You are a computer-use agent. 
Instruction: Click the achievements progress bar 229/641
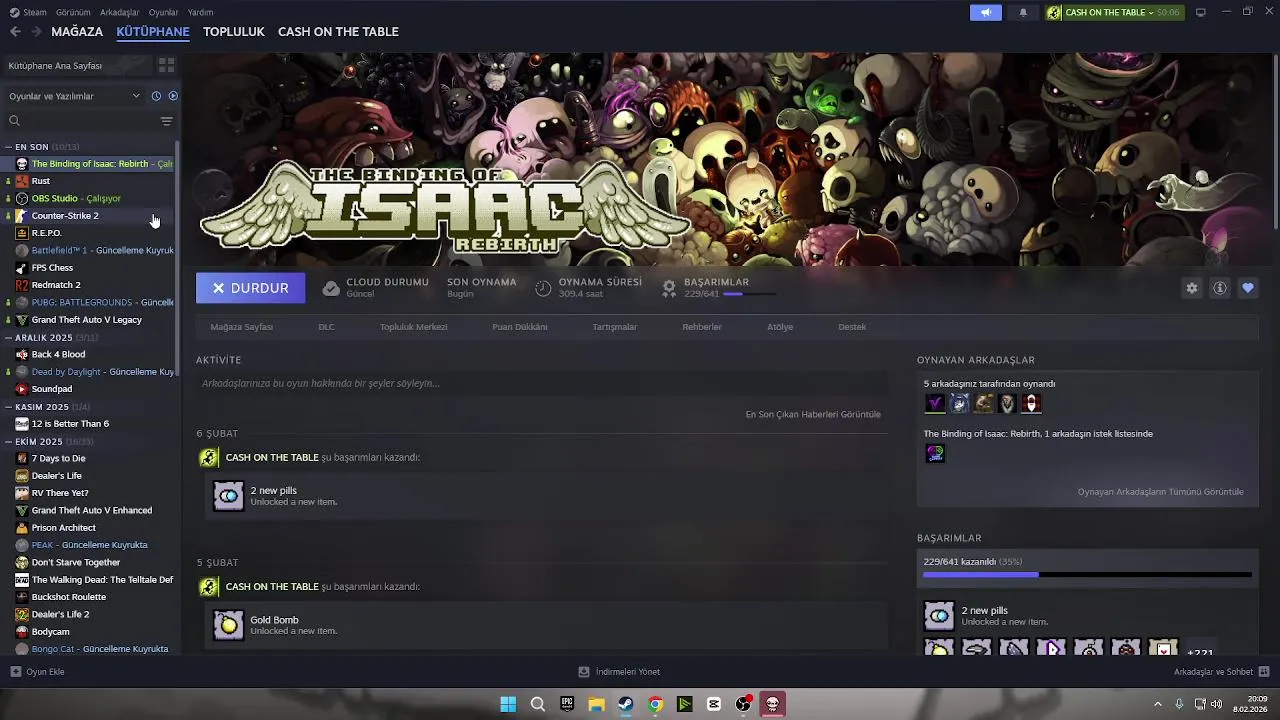click(1088, 575)
